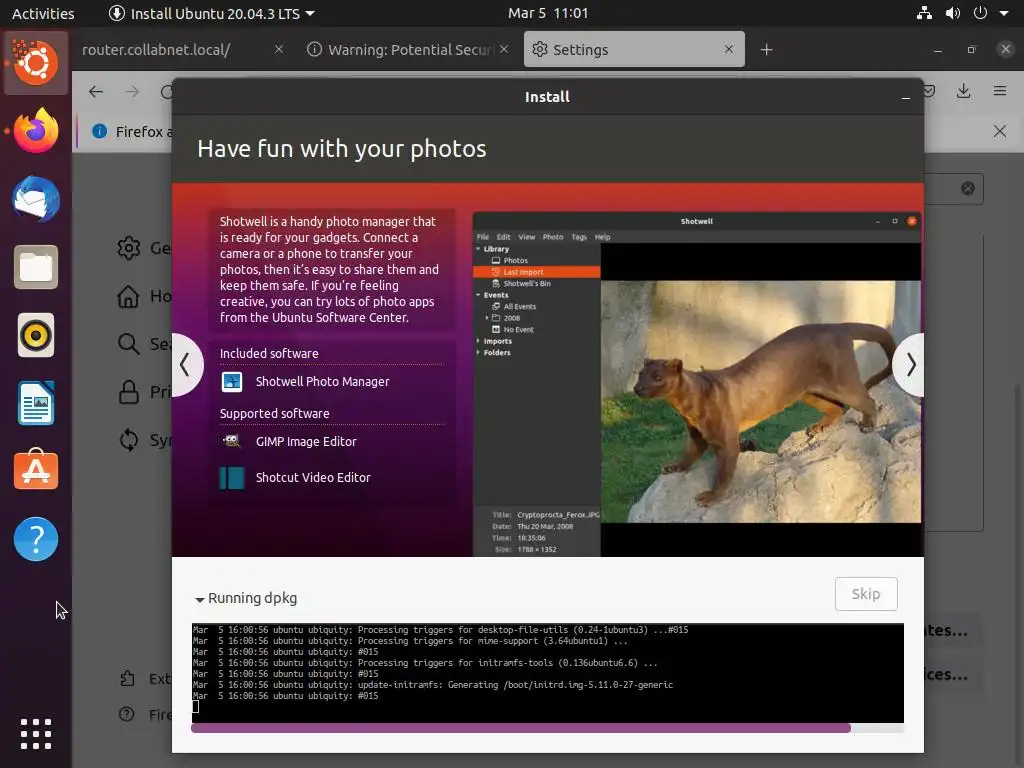Open Sync icon in Firefox sidebar

coord(129,440)
